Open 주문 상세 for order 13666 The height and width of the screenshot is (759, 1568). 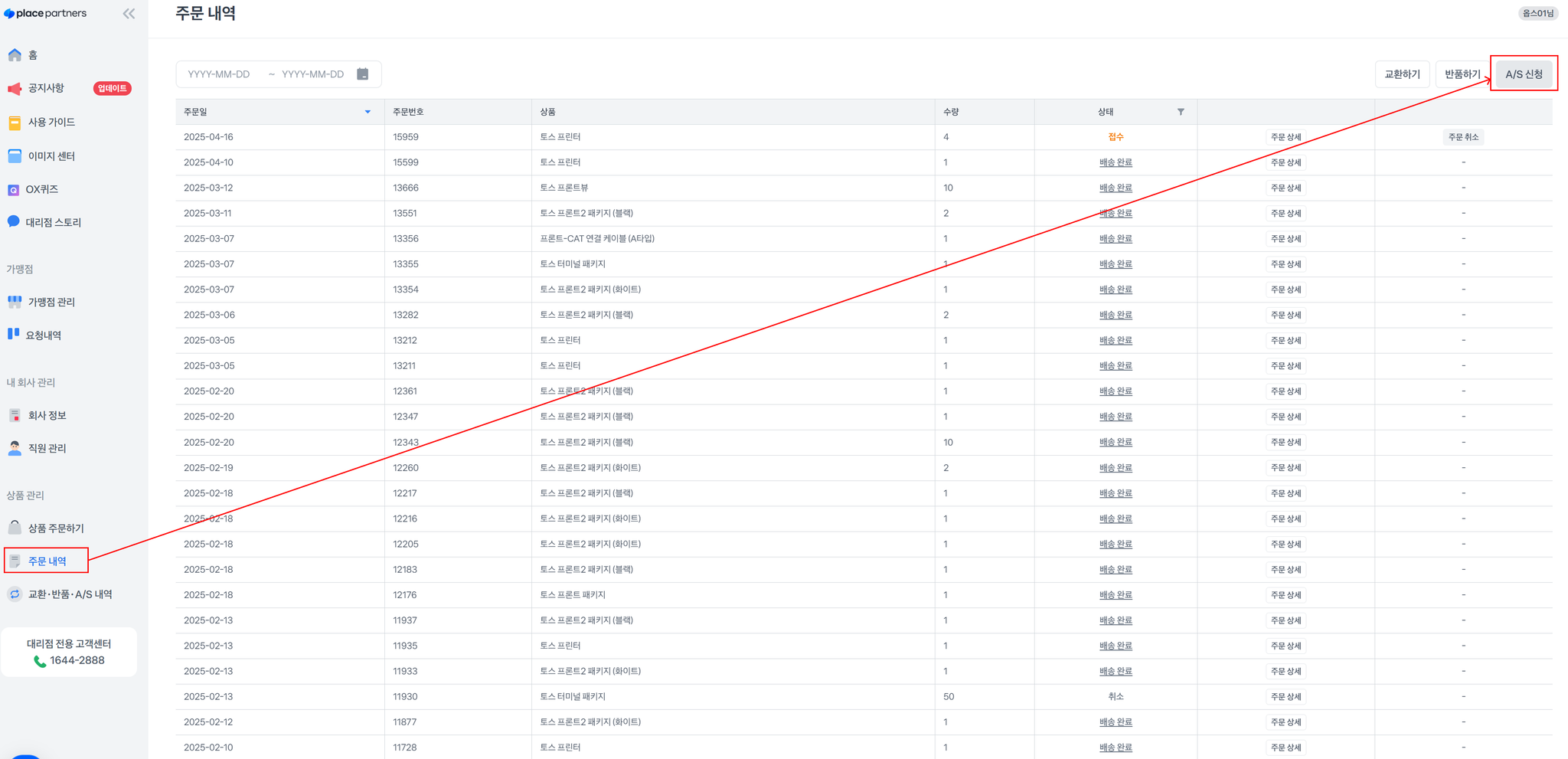[x=1285, y=188]
